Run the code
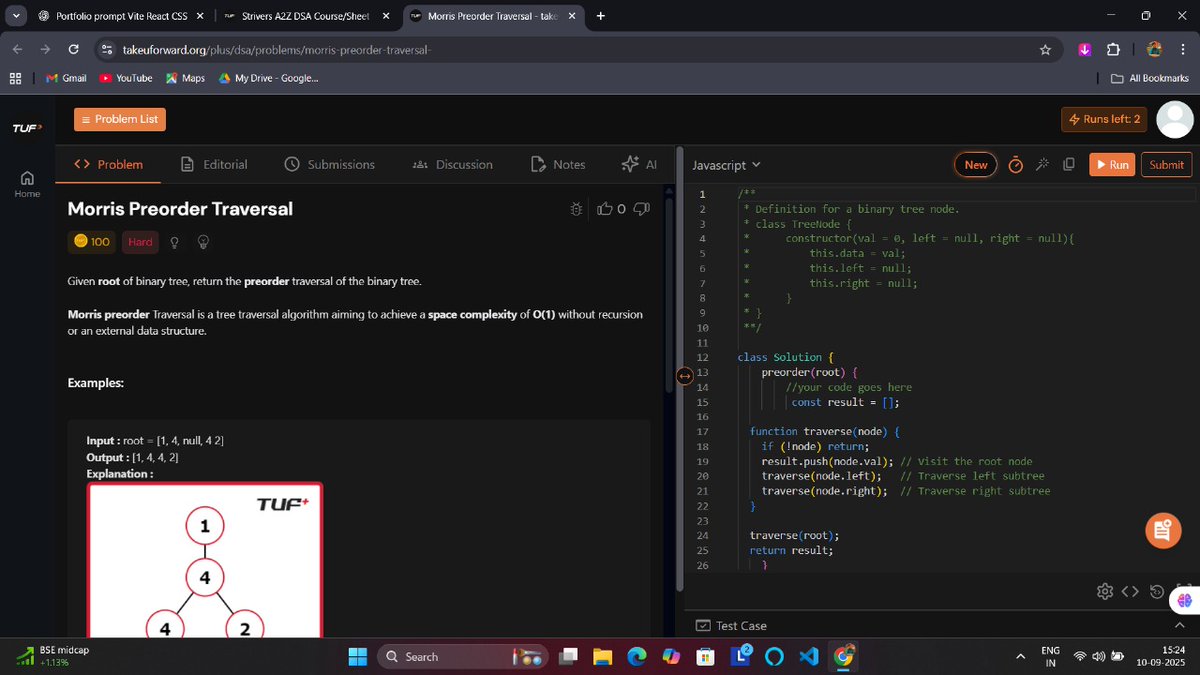1200x675 pixels. pyautogui.click(x=1112, y=165)
